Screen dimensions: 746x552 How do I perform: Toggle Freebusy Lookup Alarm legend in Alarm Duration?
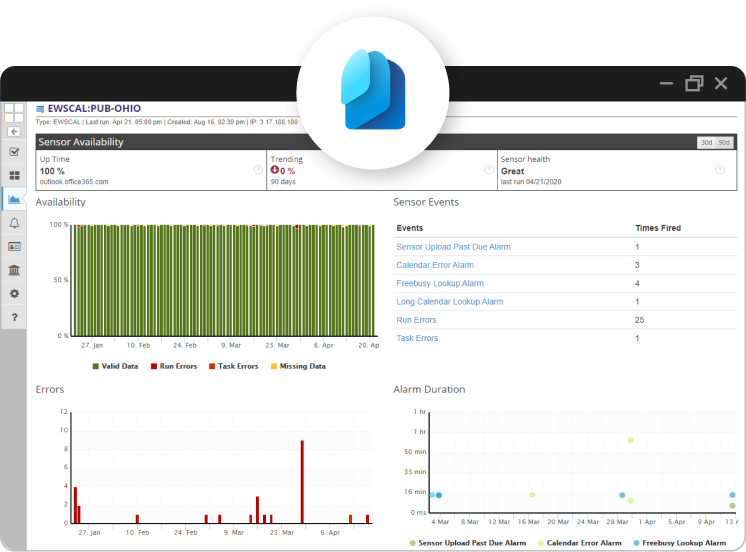(680, 543)
